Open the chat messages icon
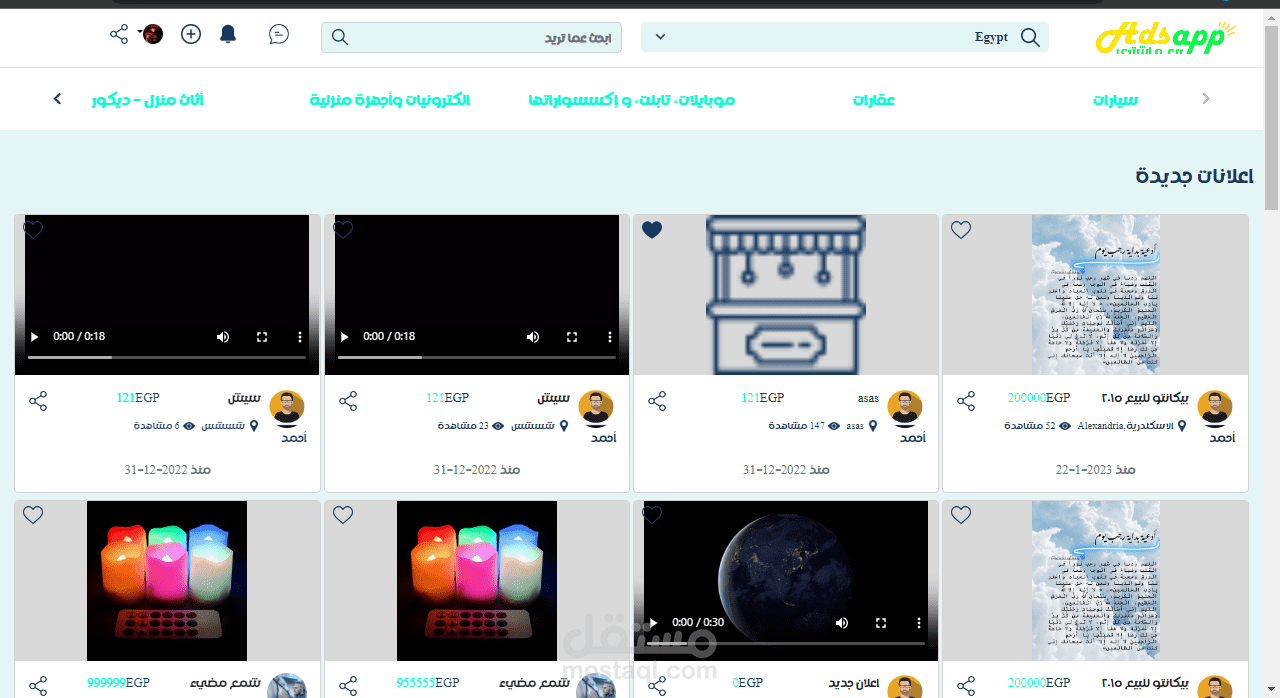This screenshot has height=698, width=1280. (x=279, y=35)
